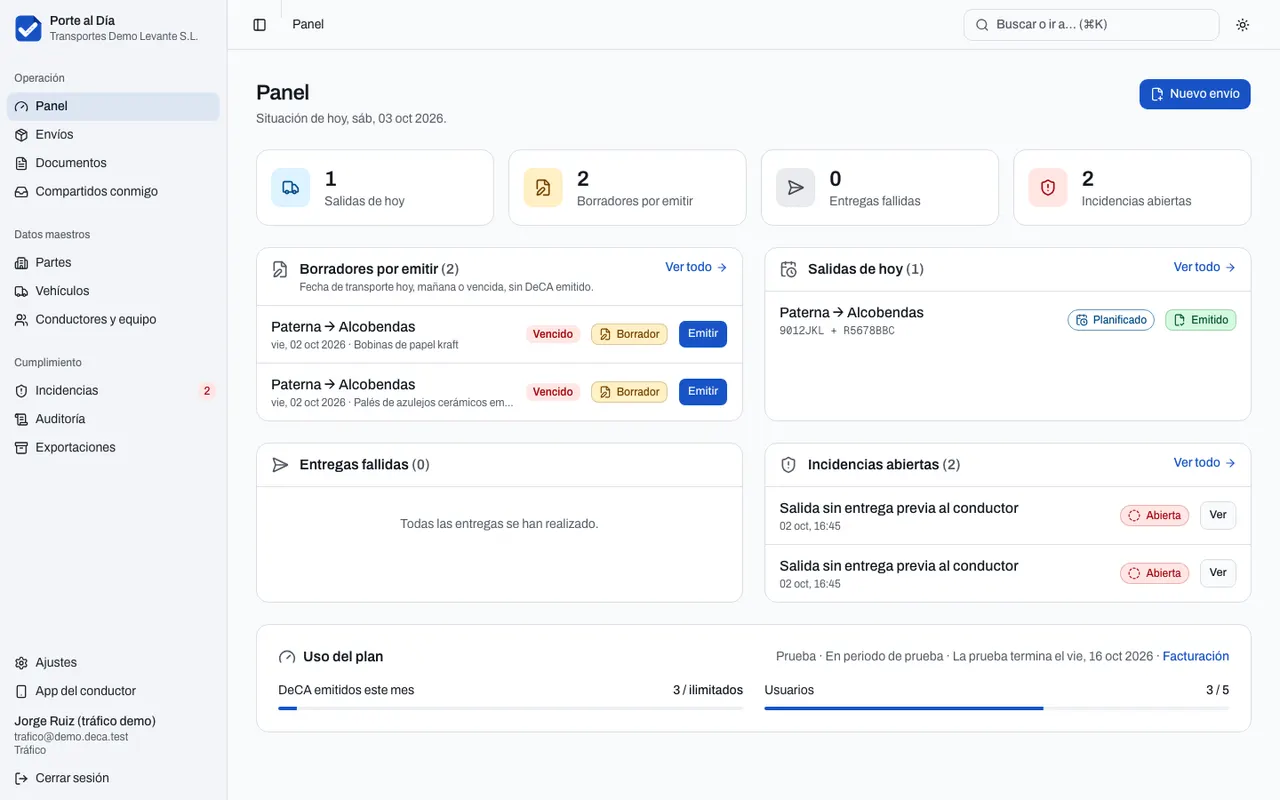Click the magnifier icon in the search box
Screen dimensions: 1280x800
point(982,25)
